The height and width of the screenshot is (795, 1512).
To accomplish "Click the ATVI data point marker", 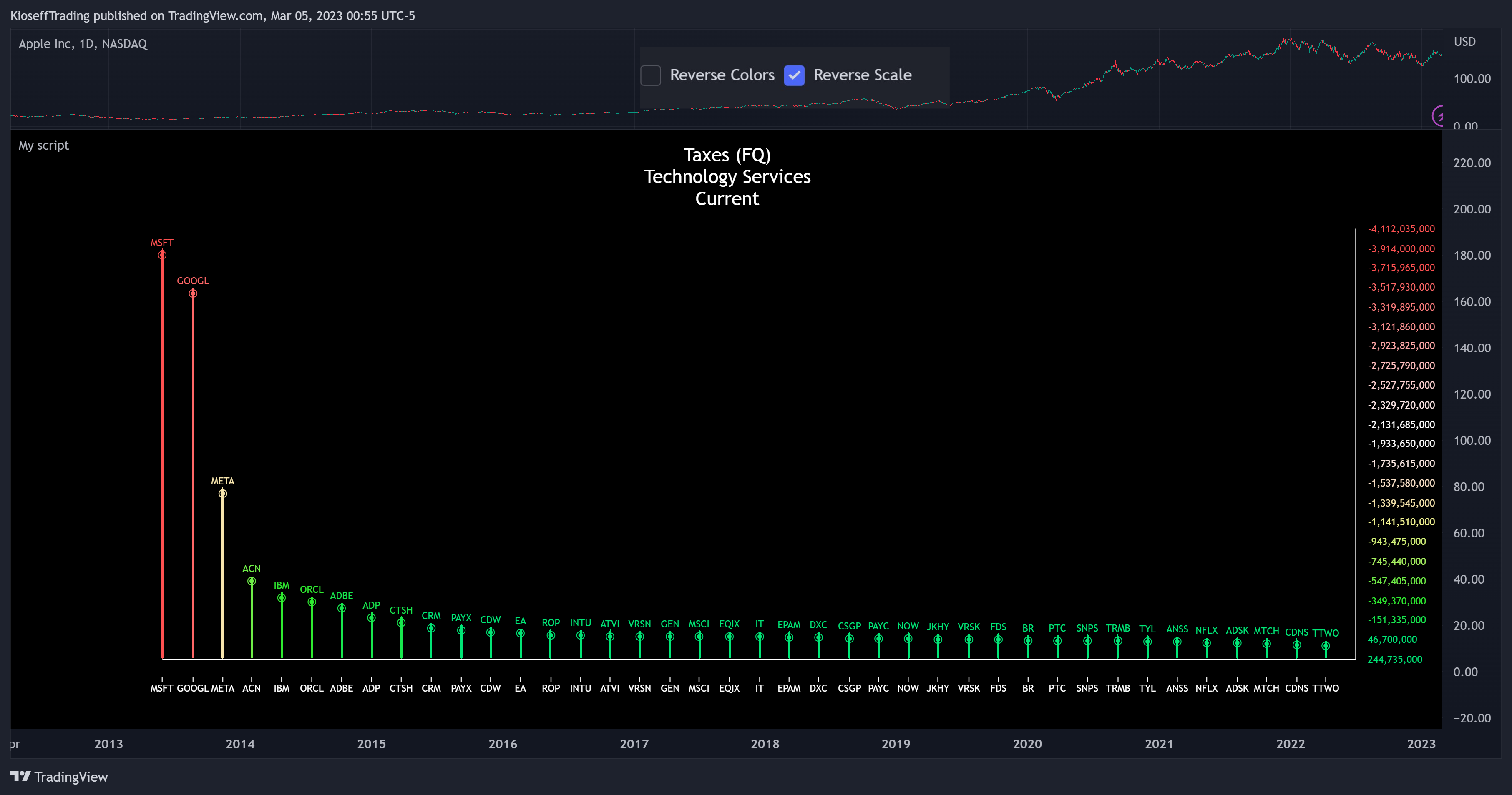I will click(x=610, y=637).
